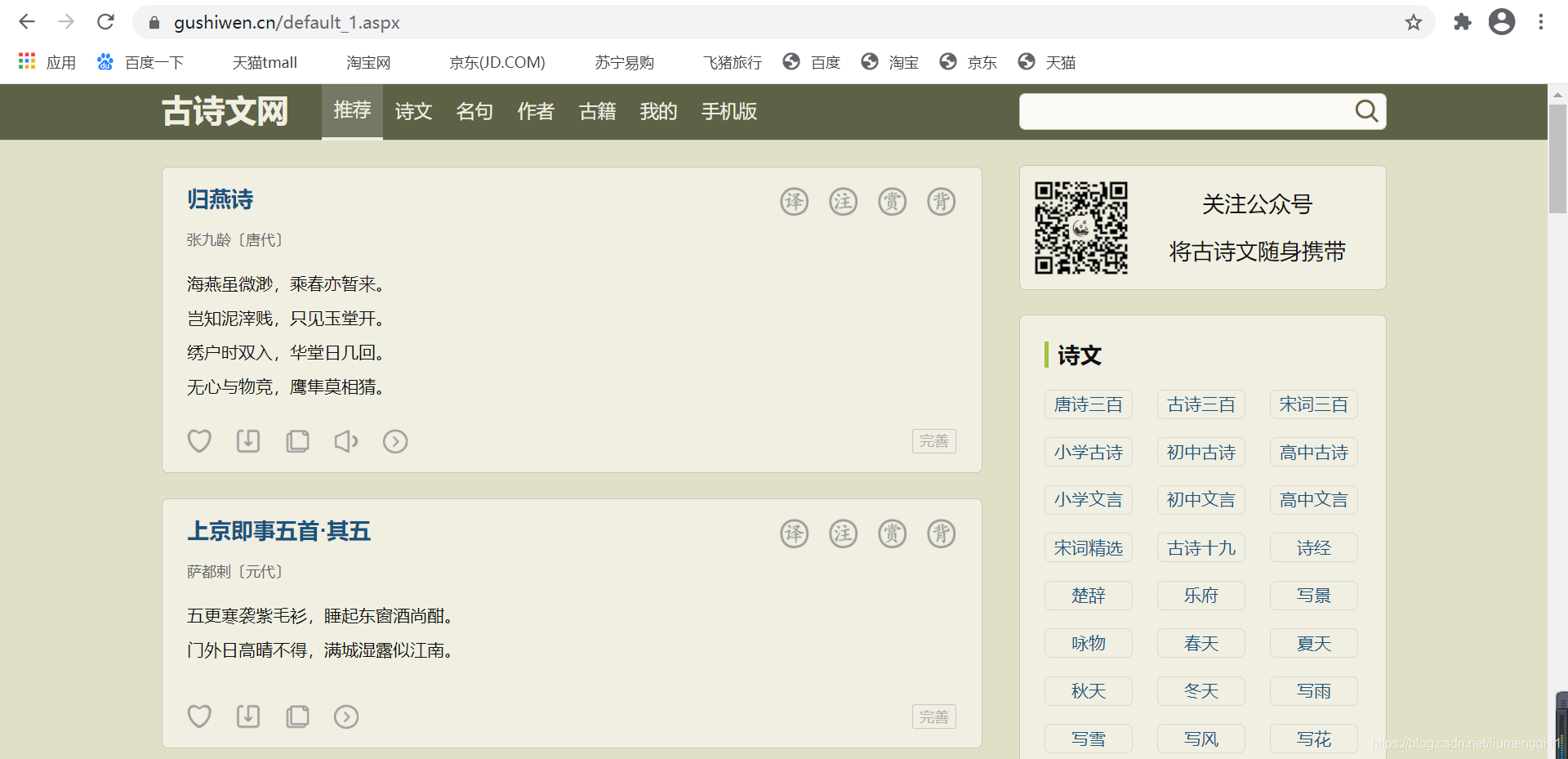
Task: Select the 乐府 category tag
Action: click(1201, 596)
